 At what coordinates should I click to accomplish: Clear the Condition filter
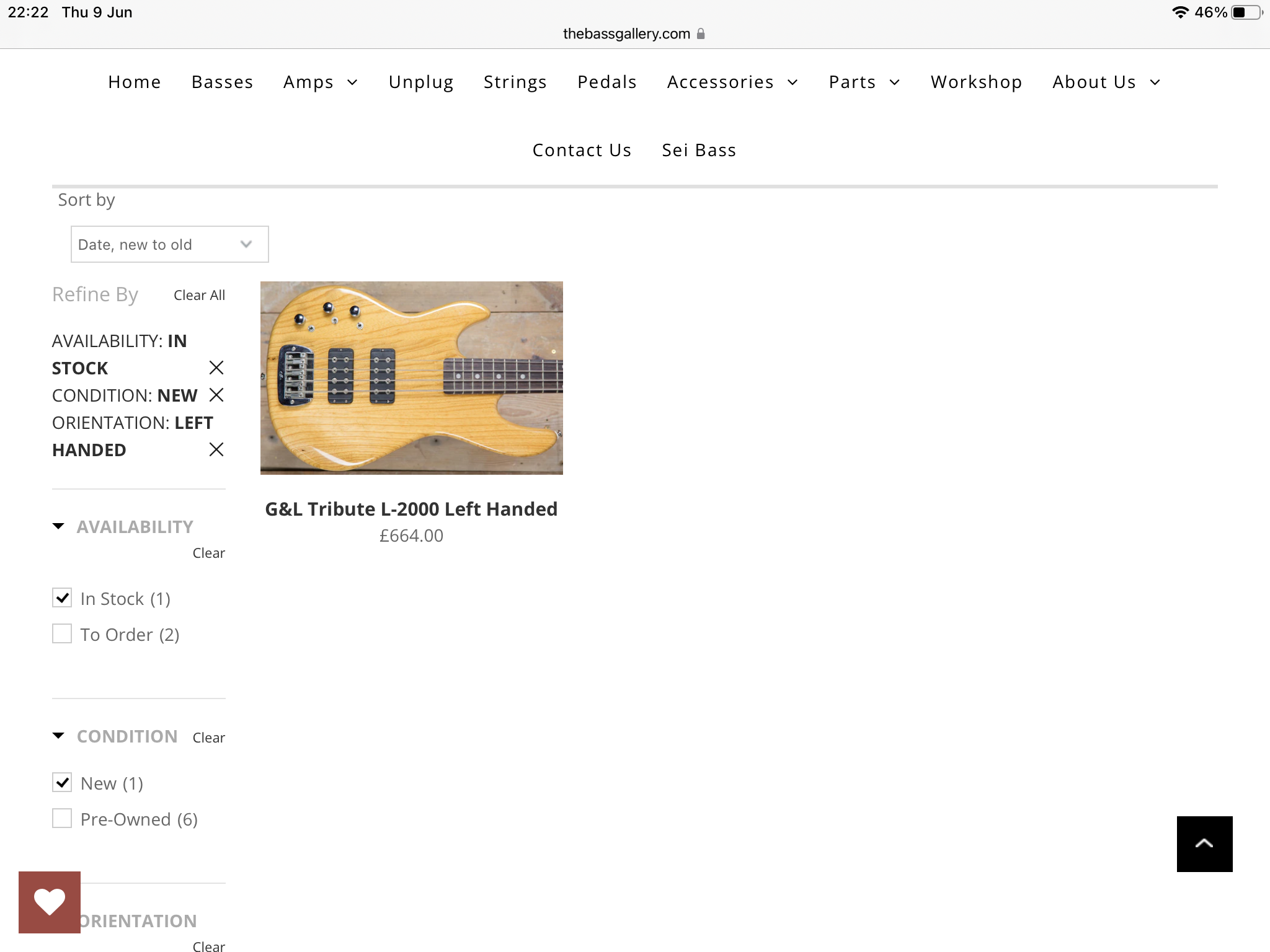pyautogui.click(x=209, y=738)
